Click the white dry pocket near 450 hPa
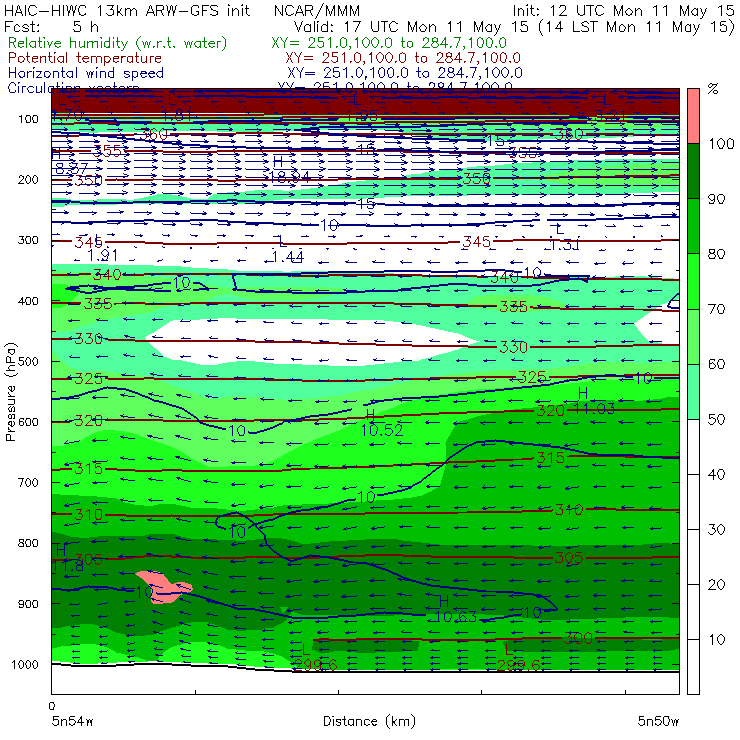Screen dimensions: 740x740 tap(311, 341)
